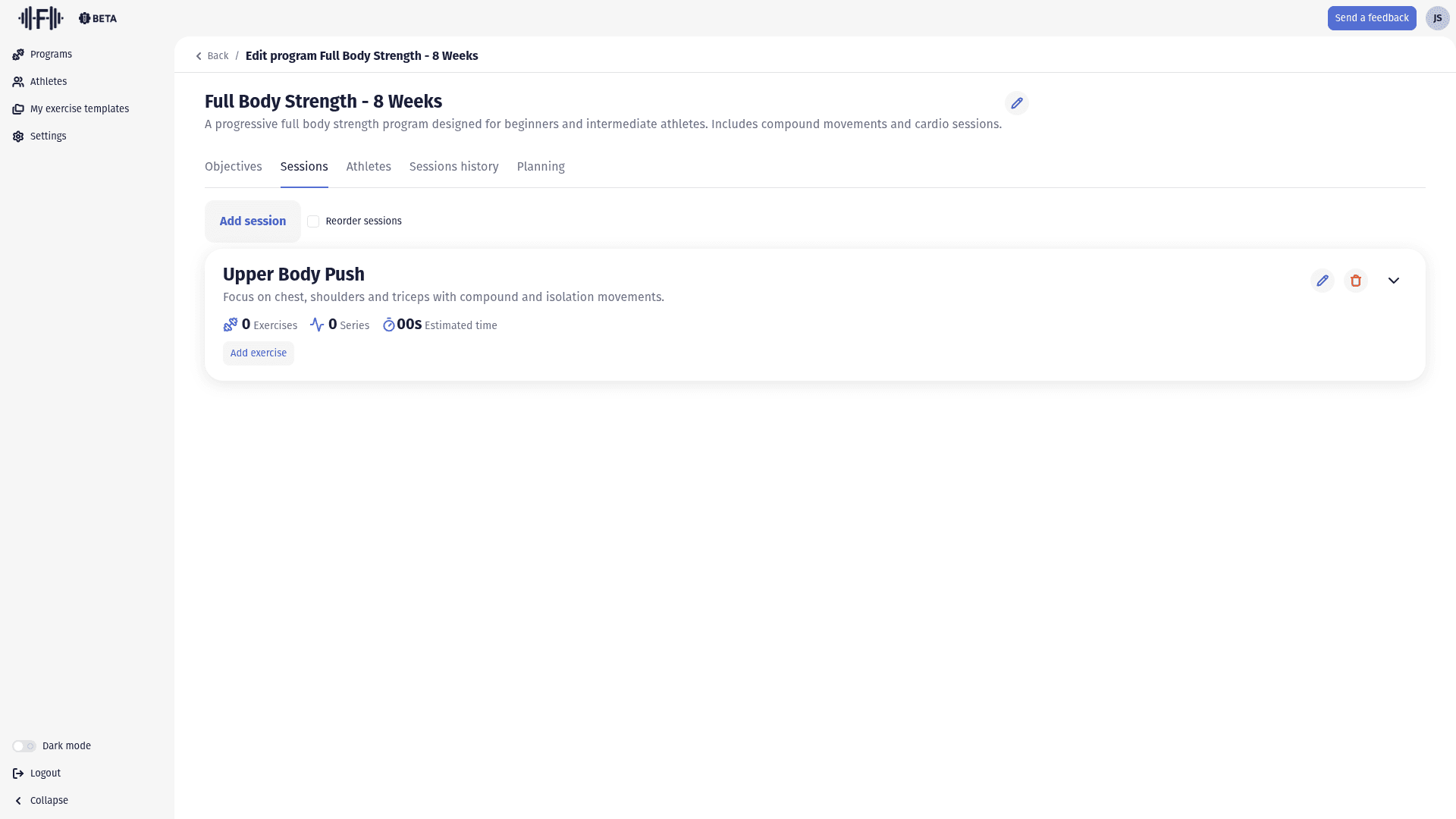Delete Upper Body Push session via trash icon
Screen dimensions: 1456x819
point(1355,281)
